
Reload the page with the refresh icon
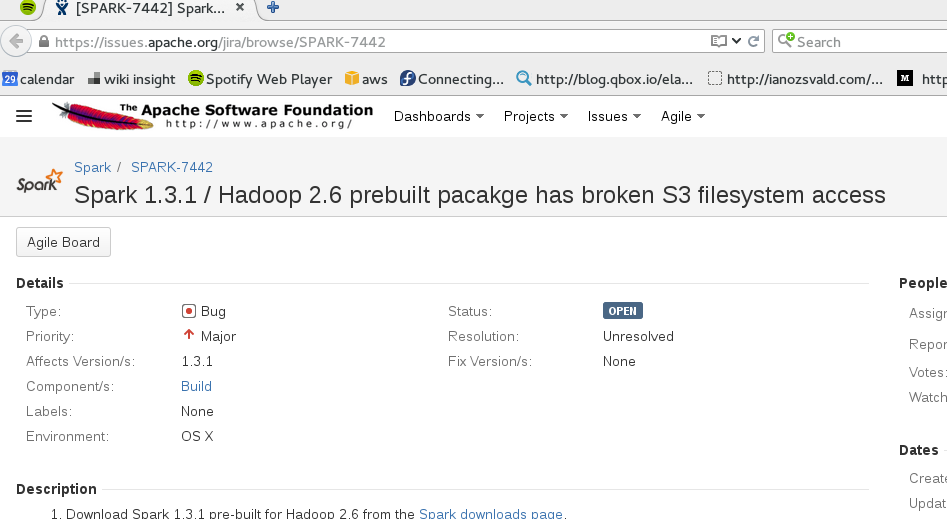(753, 42)
